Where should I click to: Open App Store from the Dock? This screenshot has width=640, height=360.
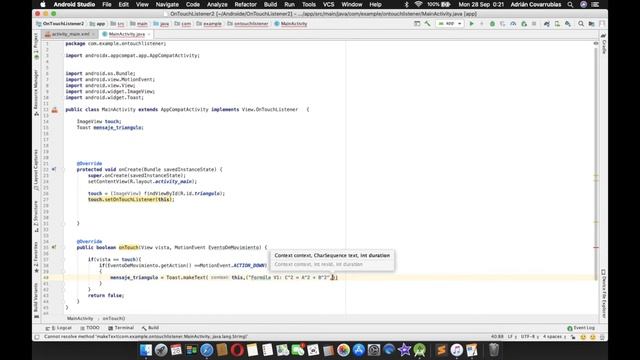click(x=359, y=350)
